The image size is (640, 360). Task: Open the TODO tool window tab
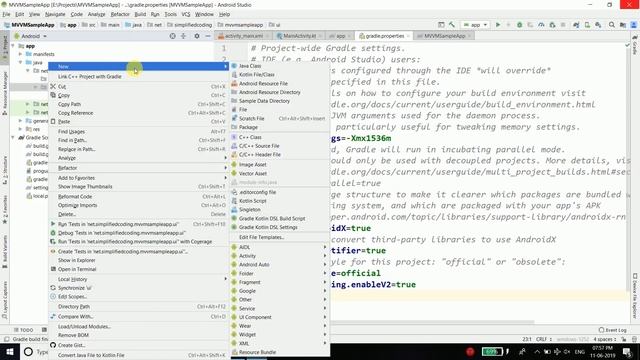[x=24, y=330]
